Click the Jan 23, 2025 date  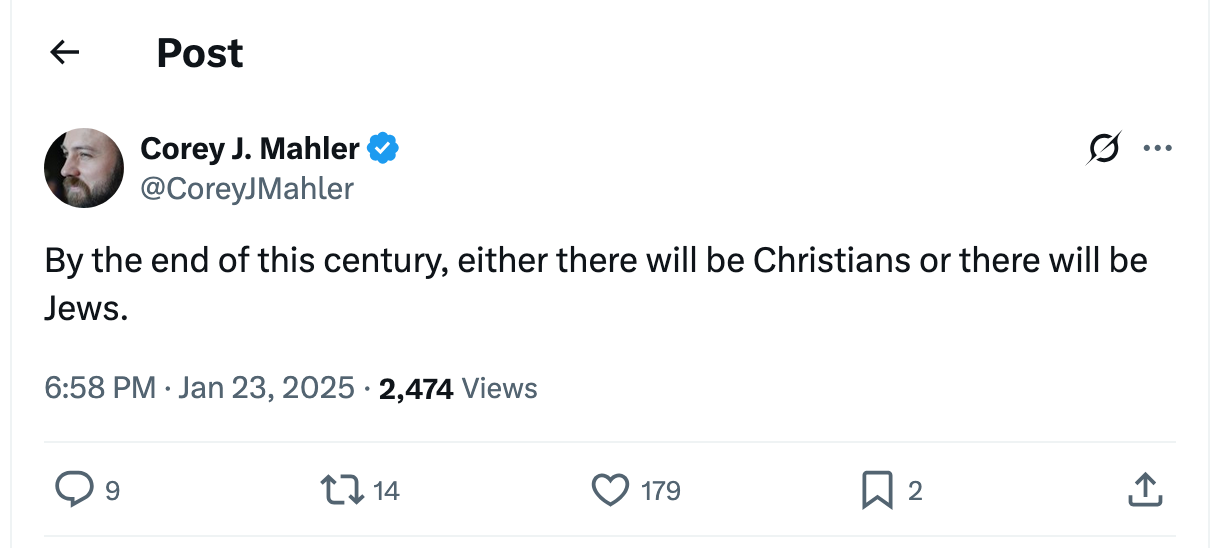[266, 388]
